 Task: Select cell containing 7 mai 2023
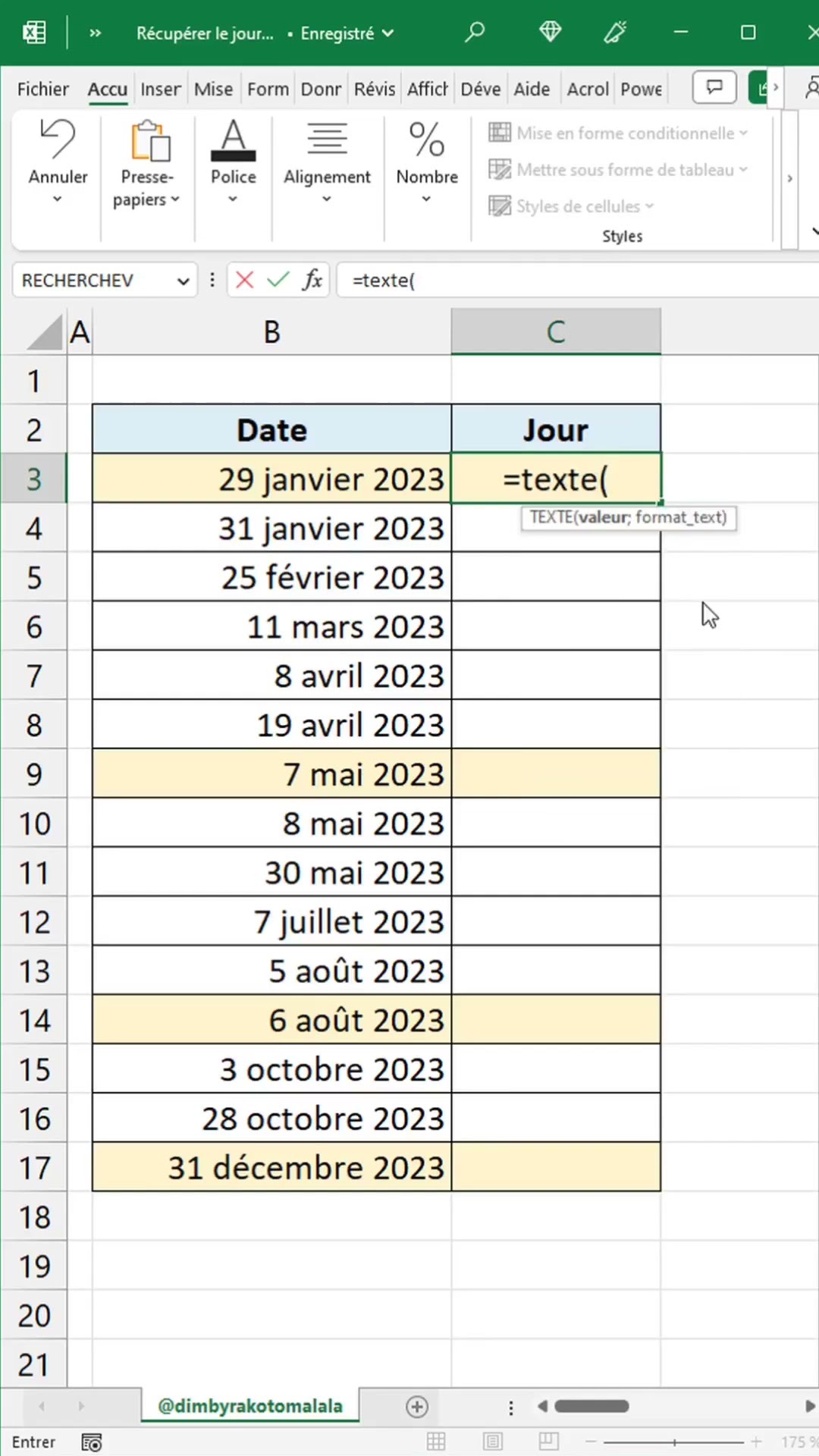click(271, 774)
